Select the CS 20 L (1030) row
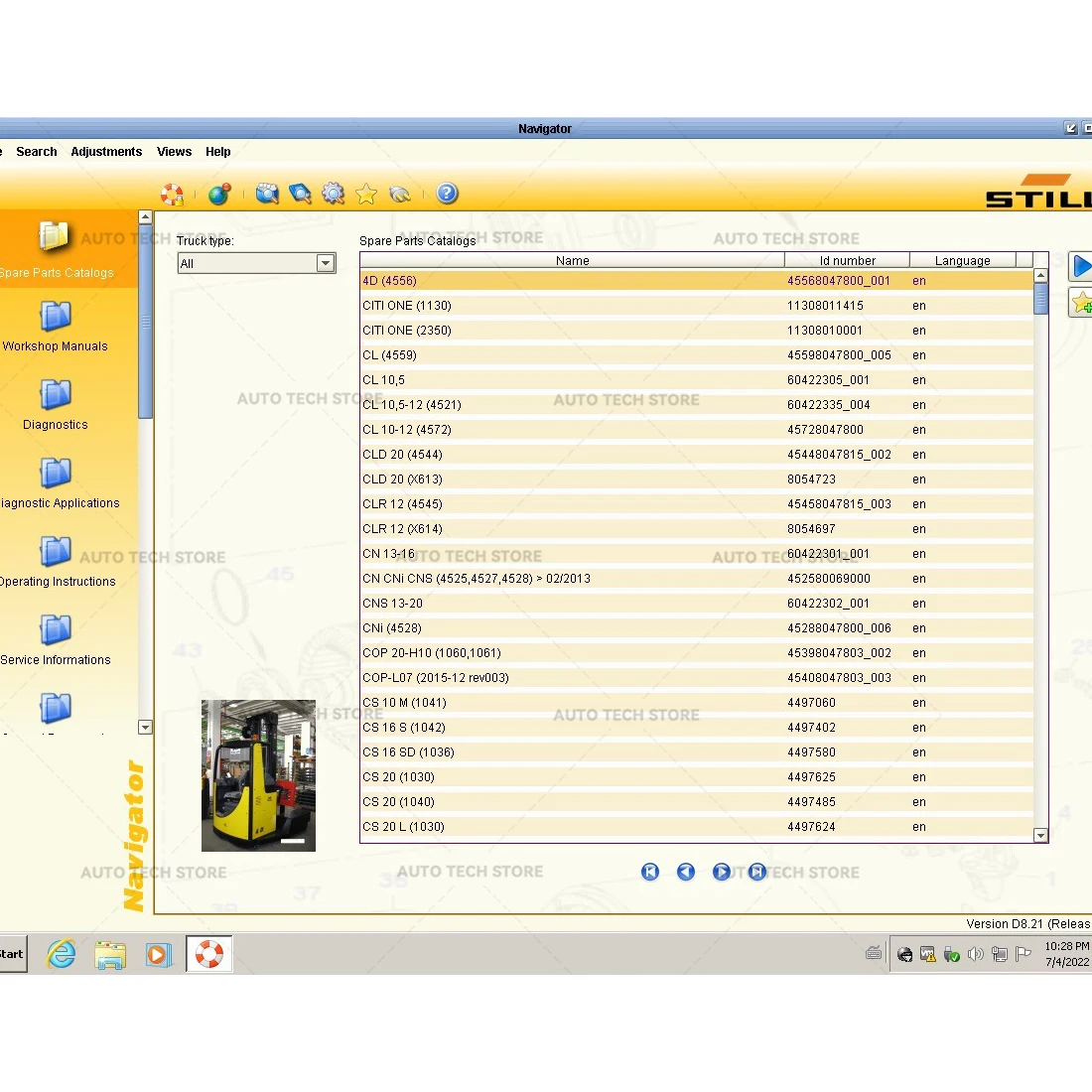This screenshot has width=1092, height=1092. [x=697, y=827]
